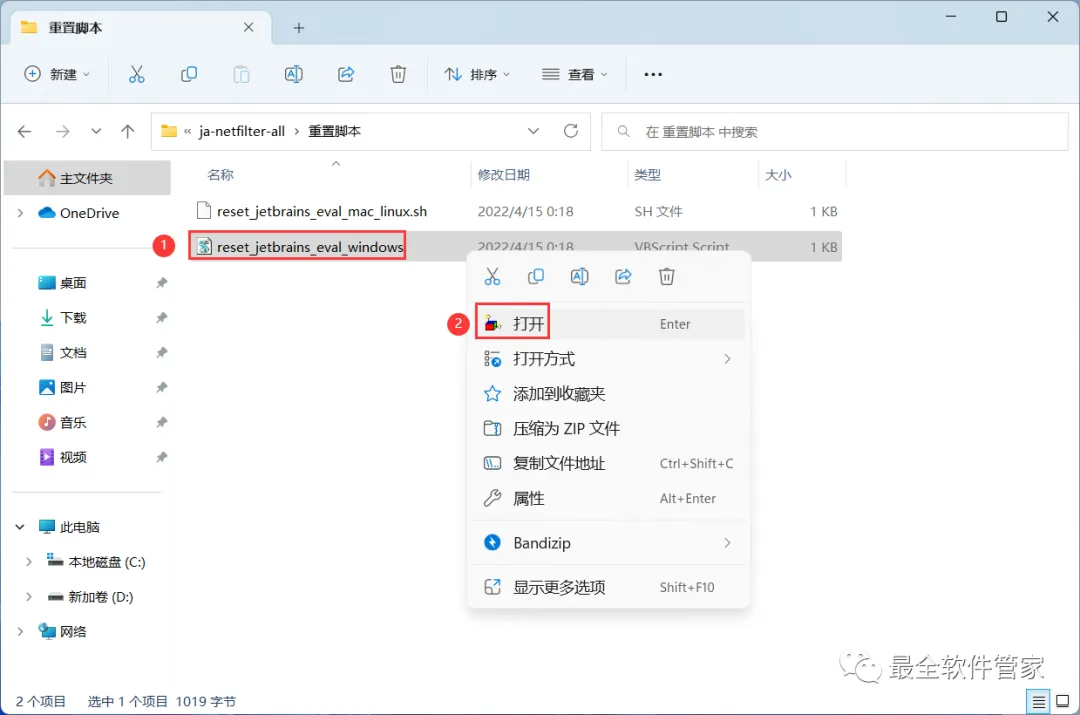The height and width of the screenshot is (715, 1080).
Task: Add a new tab with plus button
Action: coord(298,28)
